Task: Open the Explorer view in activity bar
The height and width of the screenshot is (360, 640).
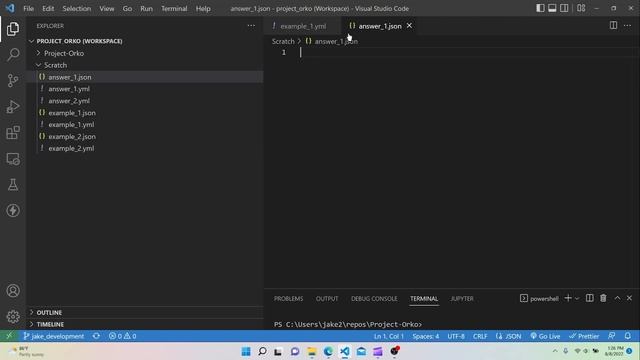Action: click(x=13, y=29)
